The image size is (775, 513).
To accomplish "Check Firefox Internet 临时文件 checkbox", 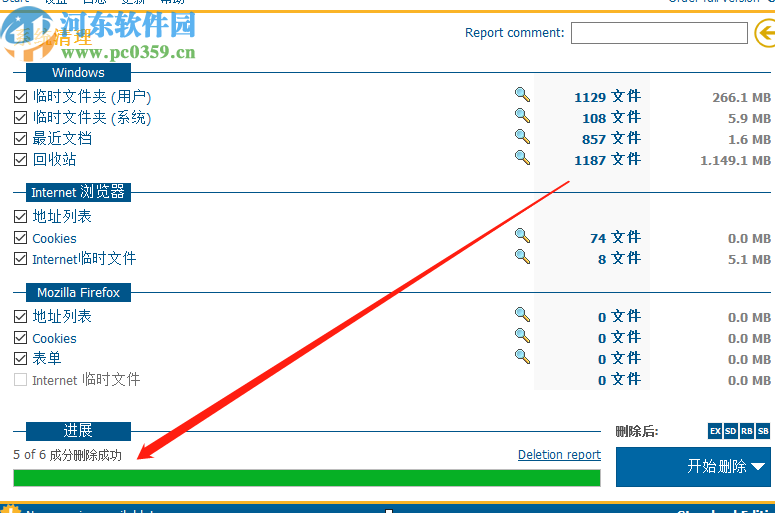I will point(20,380).
